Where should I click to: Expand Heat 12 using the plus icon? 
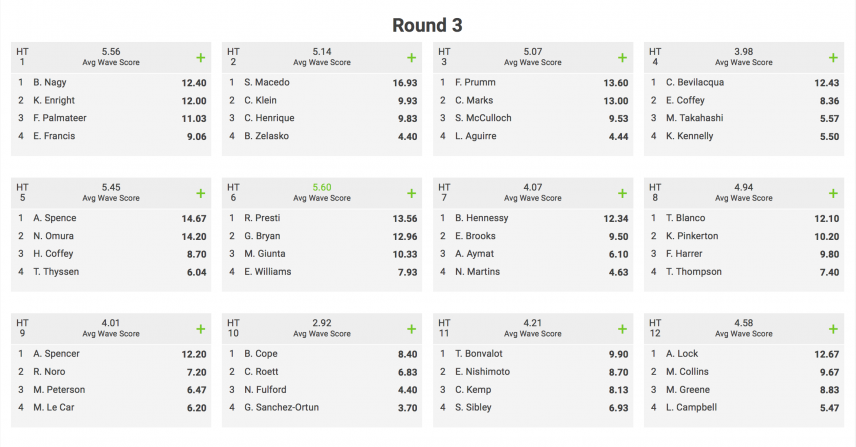[x=833, y=329]
